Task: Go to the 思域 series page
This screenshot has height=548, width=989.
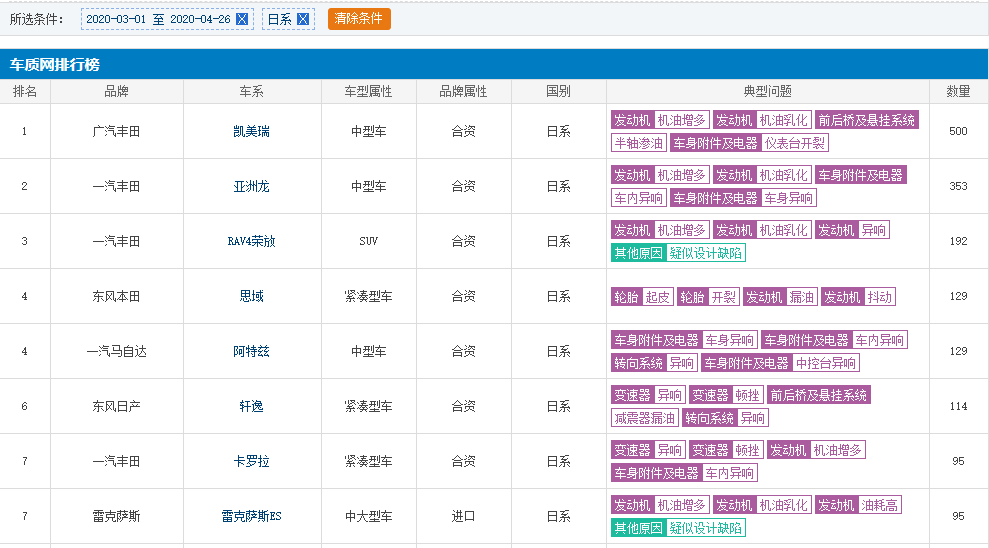Action: [251, 296]
